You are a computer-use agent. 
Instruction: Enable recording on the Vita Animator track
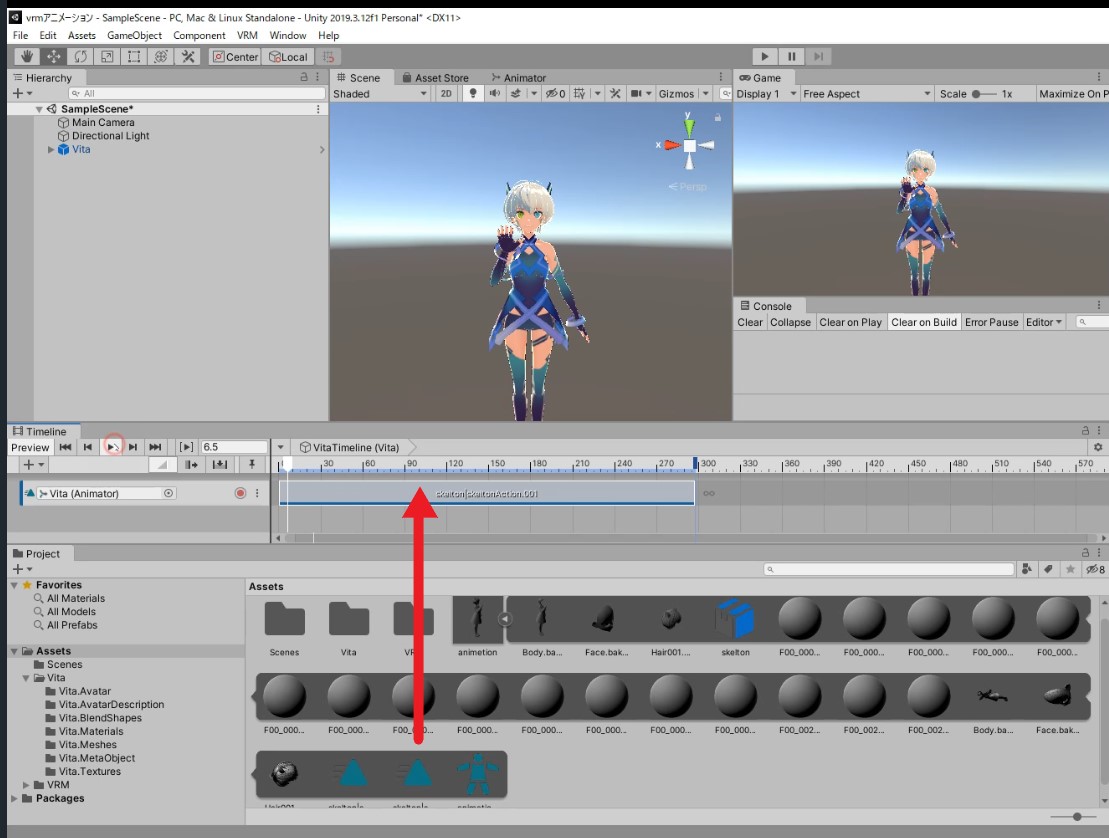click(x=240, y=494)
